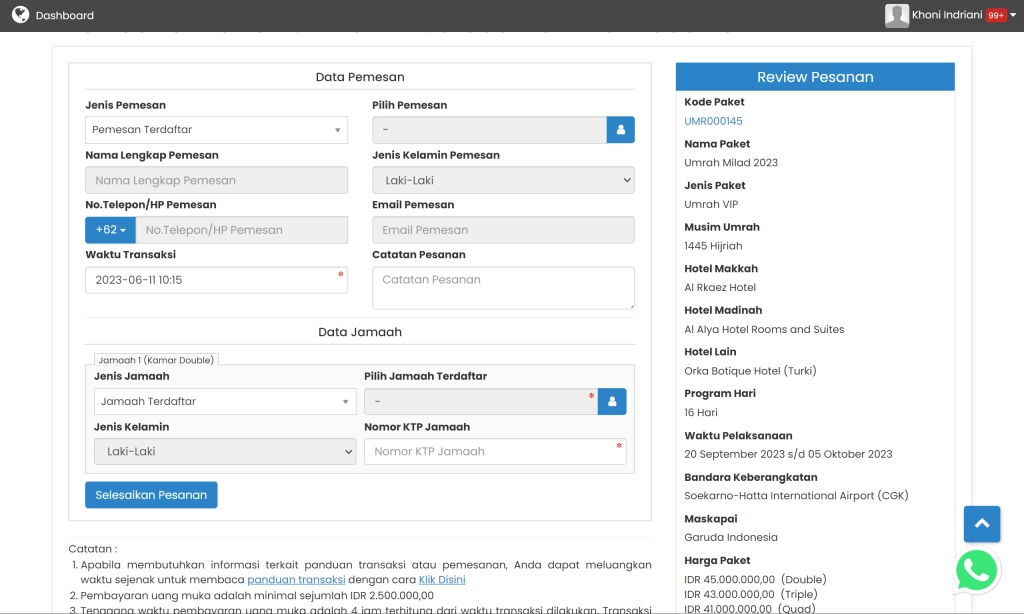Click the user icon beside Pilih Jamaah Terdaftar
This screenshot has width=1024, height=614.
612,402
